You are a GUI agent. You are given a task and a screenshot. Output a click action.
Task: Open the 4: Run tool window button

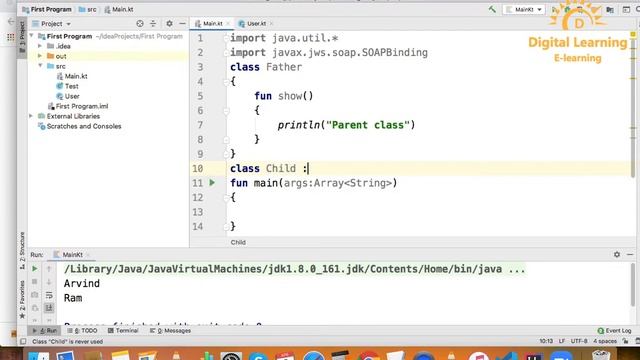(x=45, y=331)
